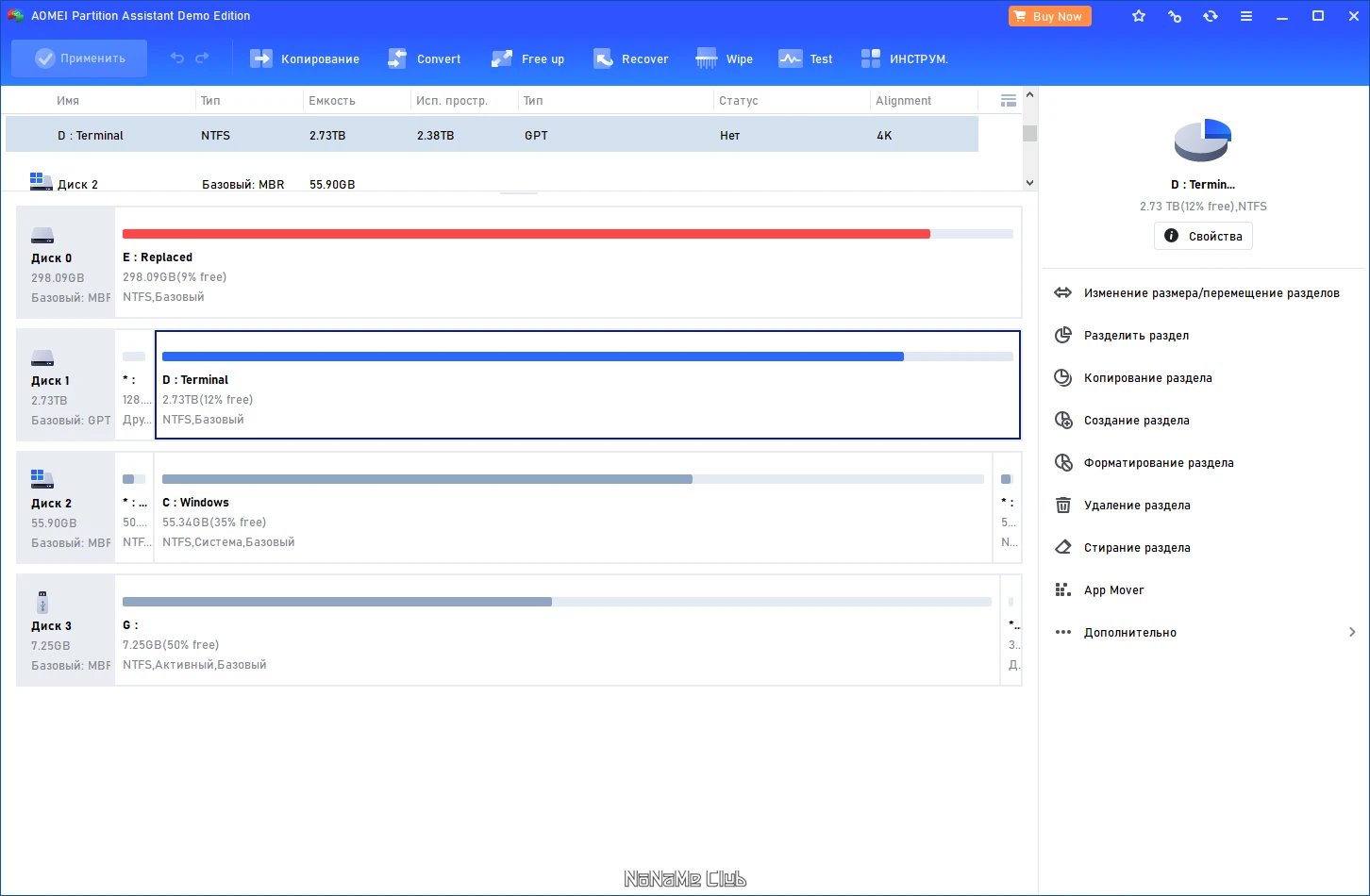Open the Free up tool in the toolbar
The width and height of the screenshot is (1370, 896).
click(x=527, y=58)
